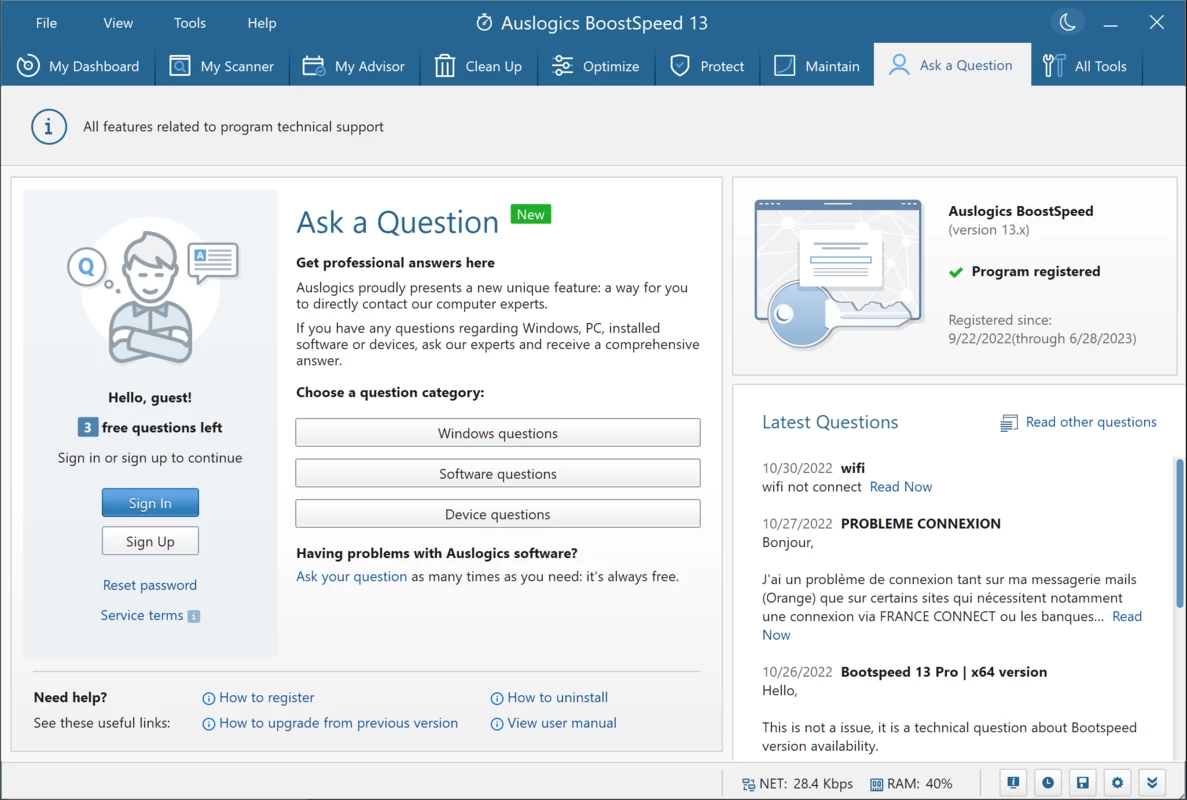This screenshot has width=1187, height=800.
Task: Click the vertical scrollbar in Latest Questions
Action: (1179, 532)
